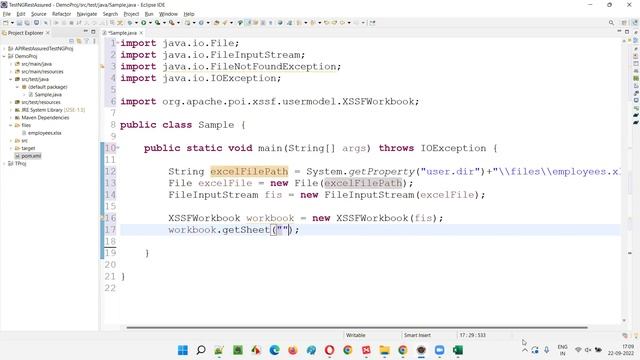This screenshot has width=640, height=360.
Task: Select employees.xlsx in the tree
Action: click(x=44, y=133)
